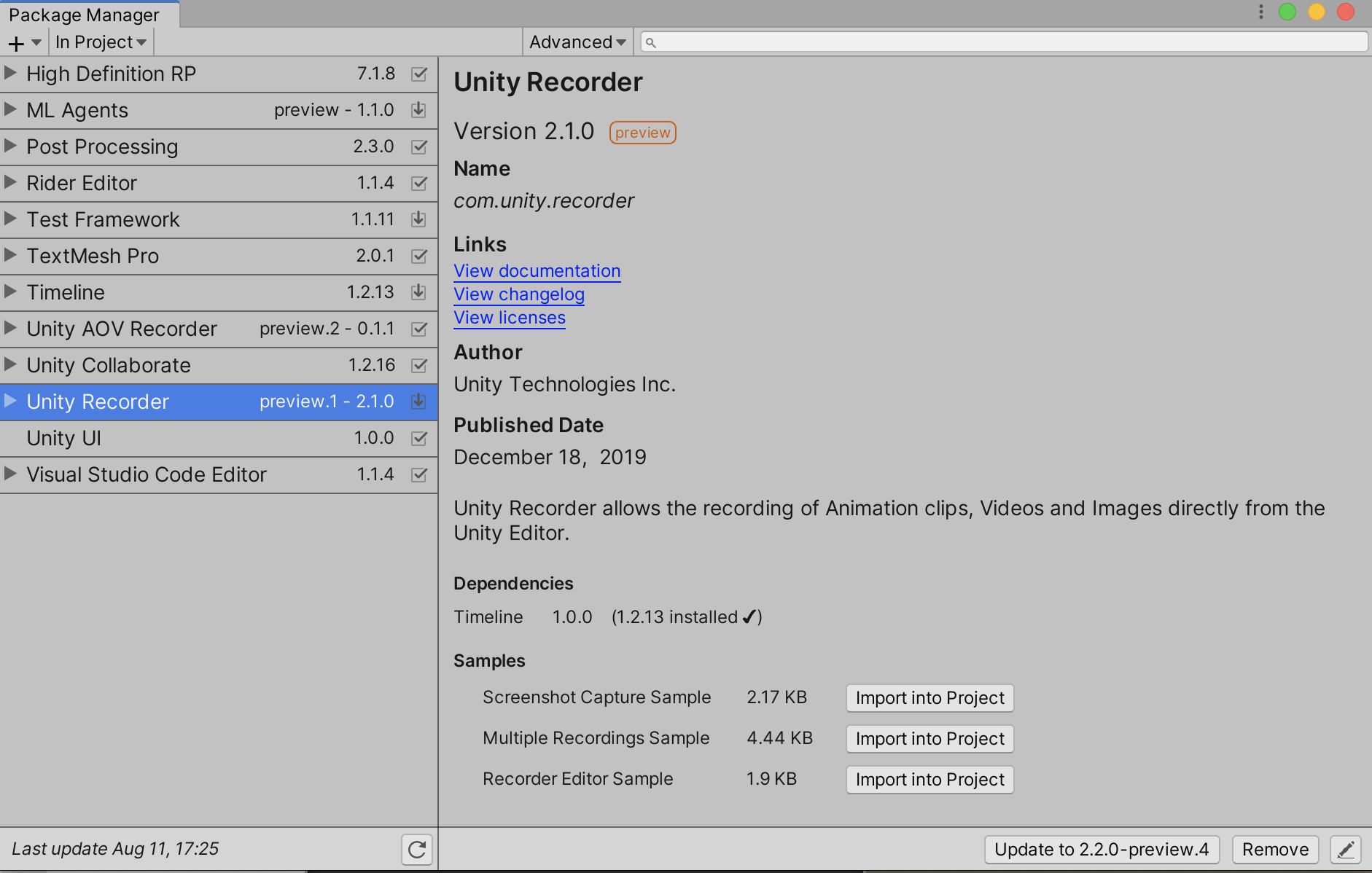
Task: Import Multiple Recordings Sample into project
Action: (929, 739)
